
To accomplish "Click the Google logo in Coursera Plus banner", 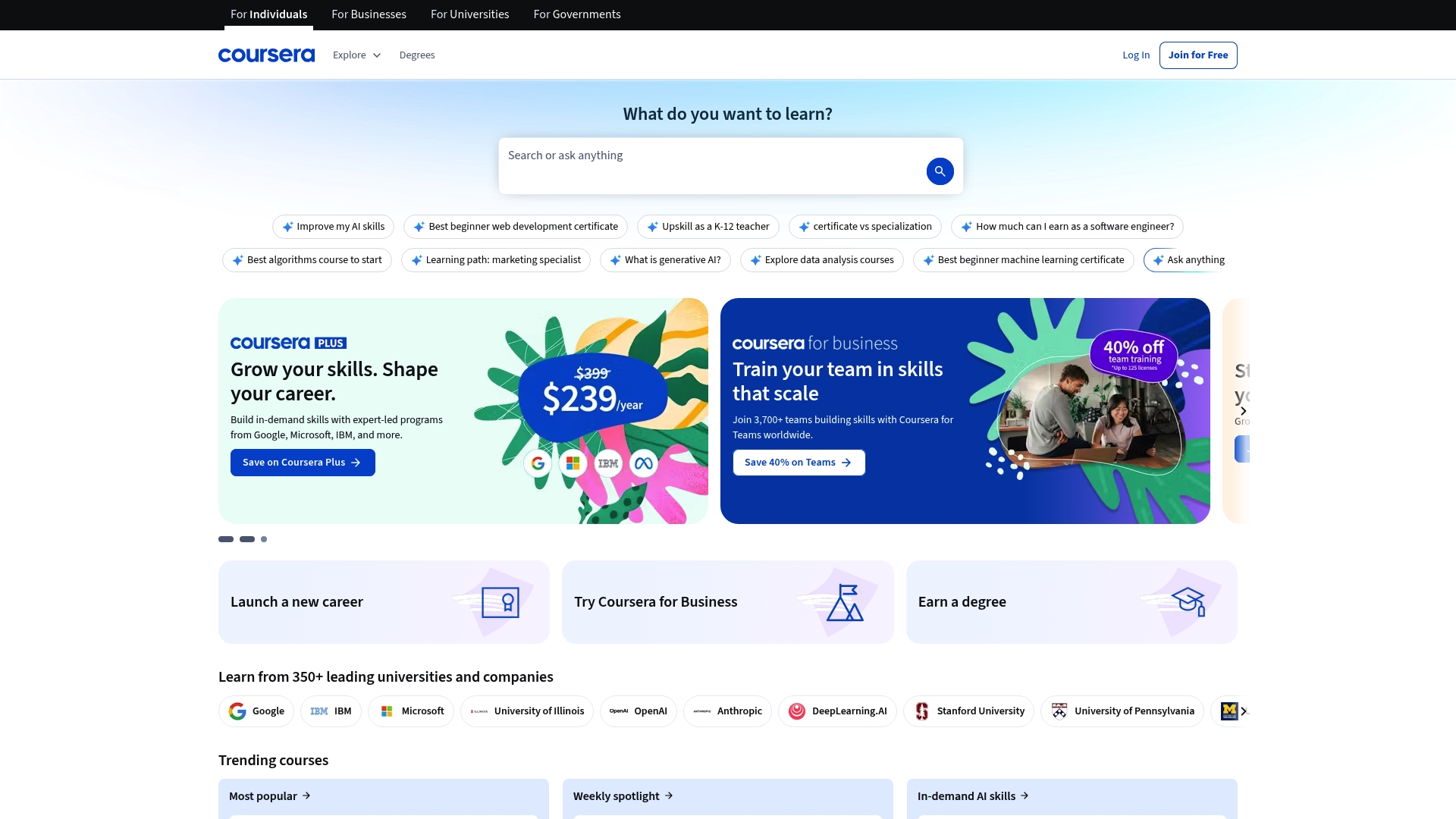I will coord(538,463).
